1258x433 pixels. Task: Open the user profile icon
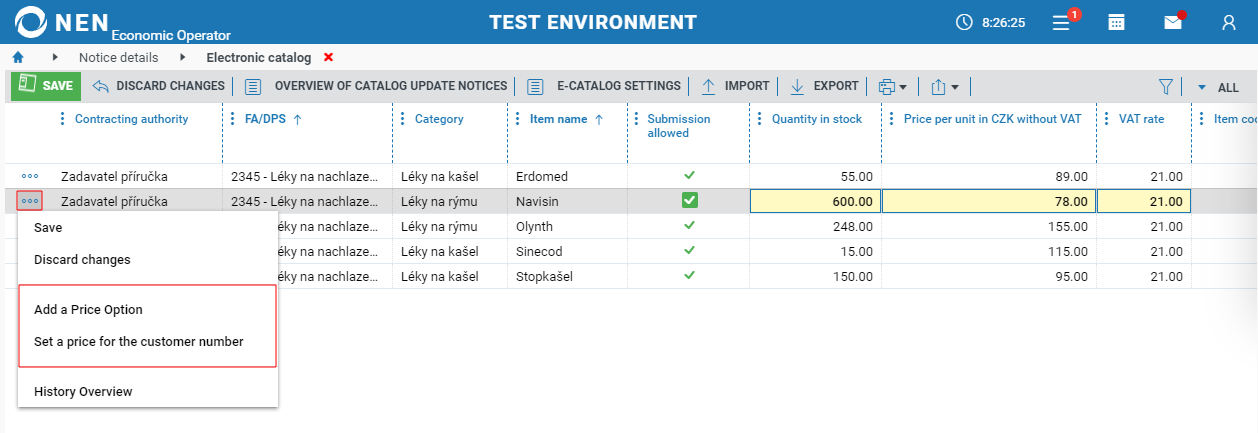1229,22
